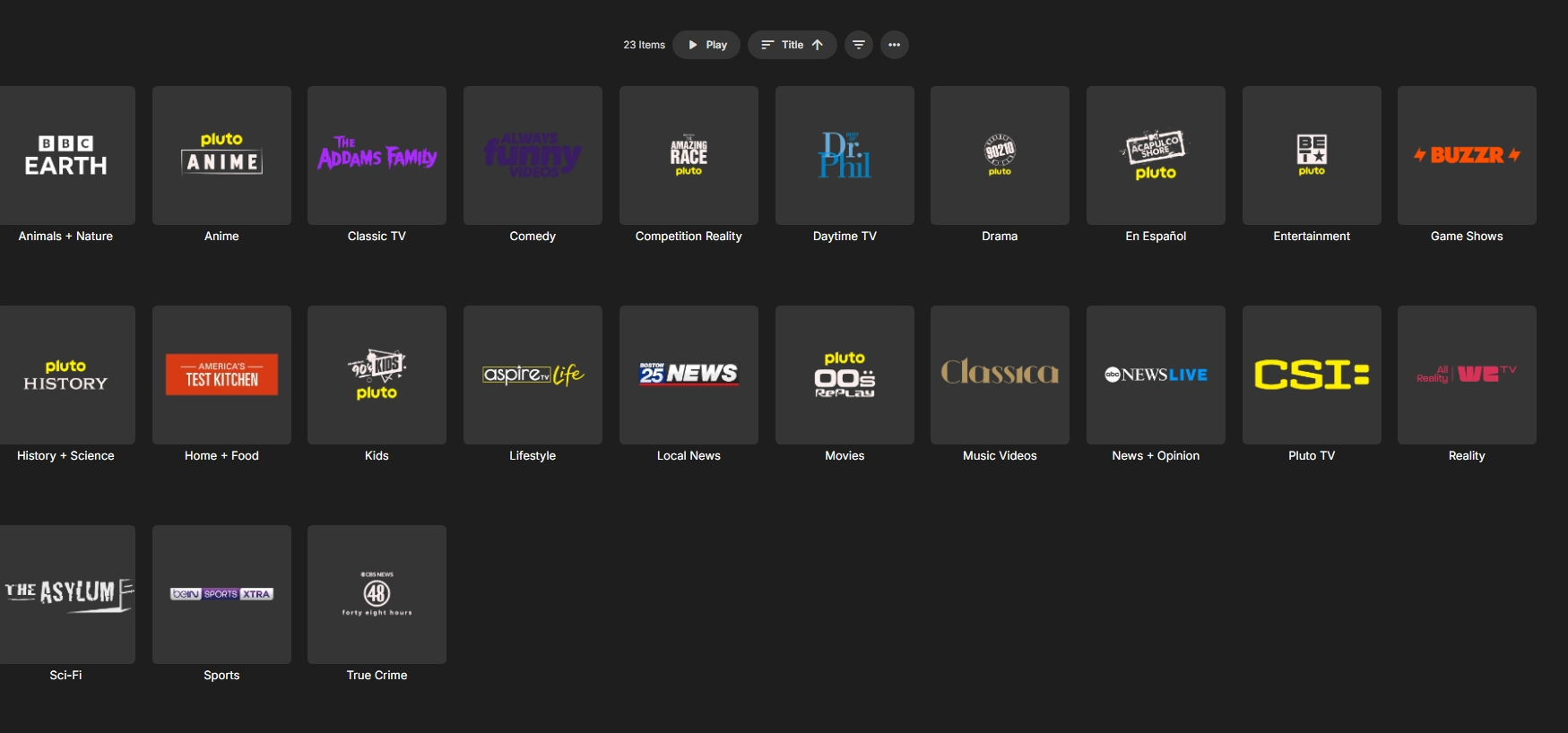This screenshot has height=733, width=1568.
Task: Open the more options ellipsis menu
Action: click(895, 45)
